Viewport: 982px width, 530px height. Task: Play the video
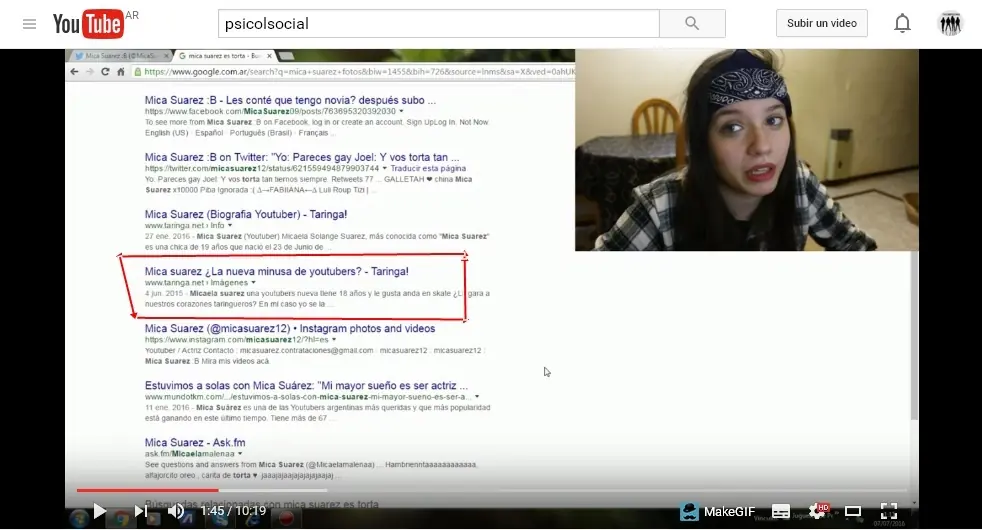click(x=99, y=511)
